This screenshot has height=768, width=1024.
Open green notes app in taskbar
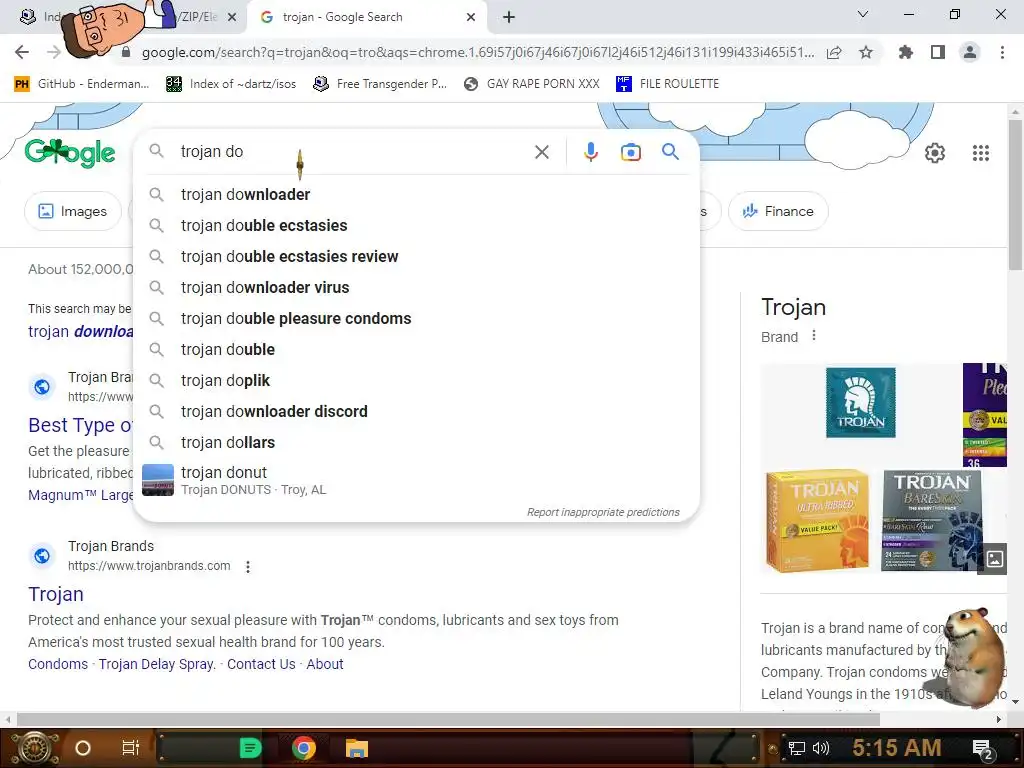(x=250, y=748)
